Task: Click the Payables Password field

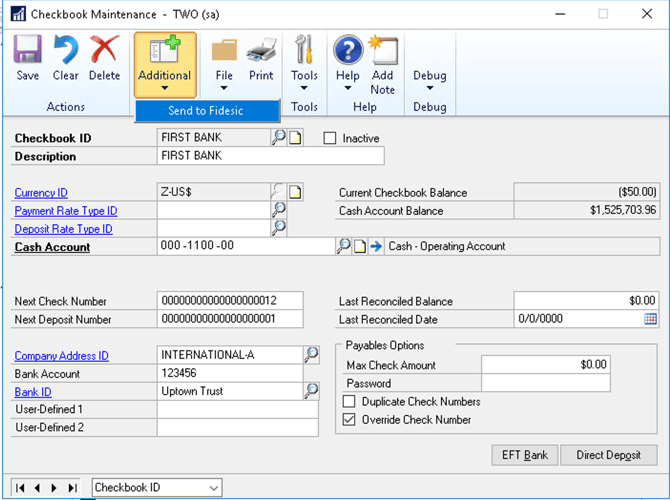Action: click(546, 383)
